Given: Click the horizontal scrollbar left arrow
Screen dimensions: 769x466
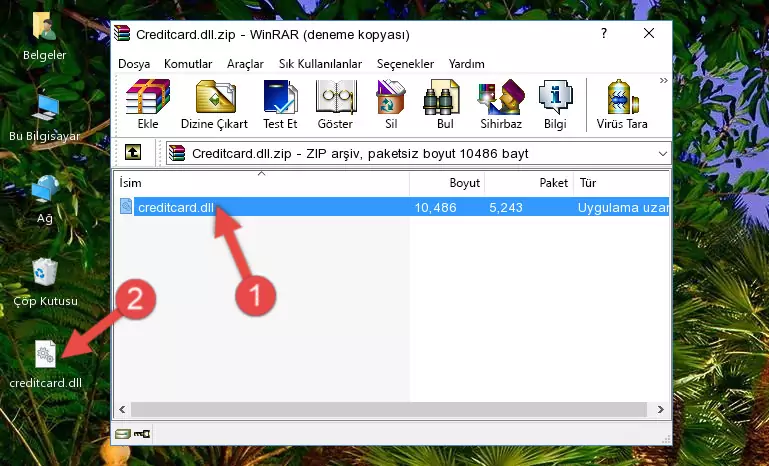Looking at the screenshot, I should tap(122, 409).
